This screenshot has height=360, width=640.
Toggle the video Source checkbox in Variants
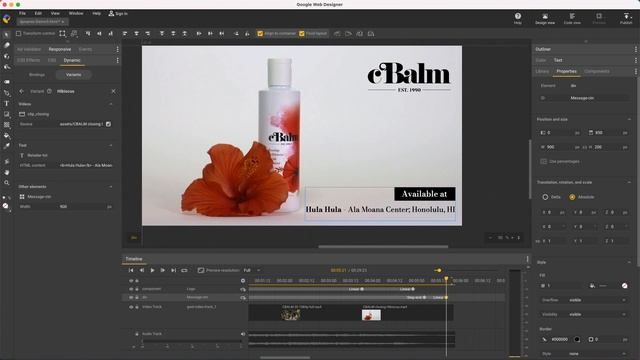[108, 124]
